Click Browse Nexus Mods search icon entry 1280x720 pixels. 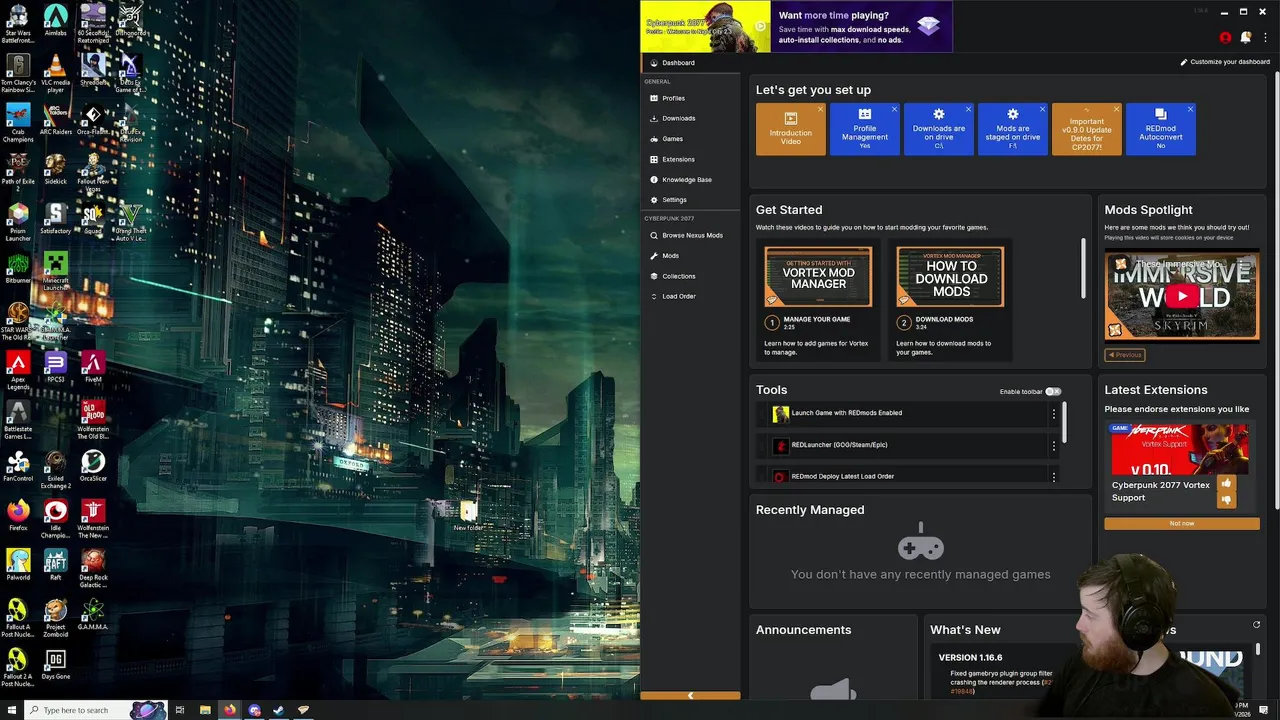tap(690, 235)
